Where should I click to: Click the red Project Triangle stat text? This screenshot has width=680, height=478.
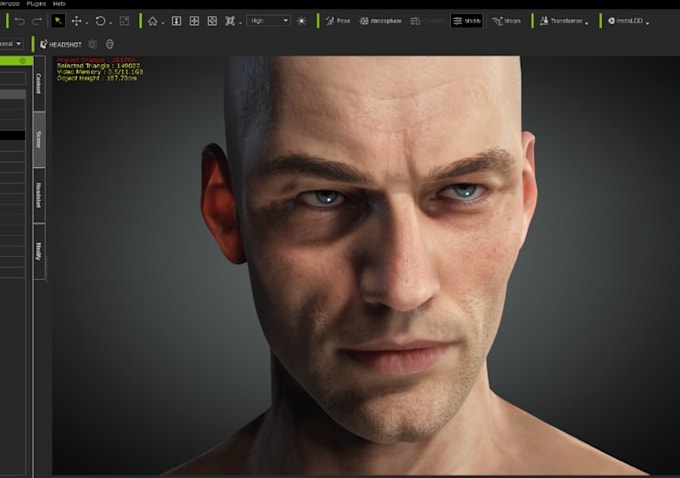click(96, 60)
